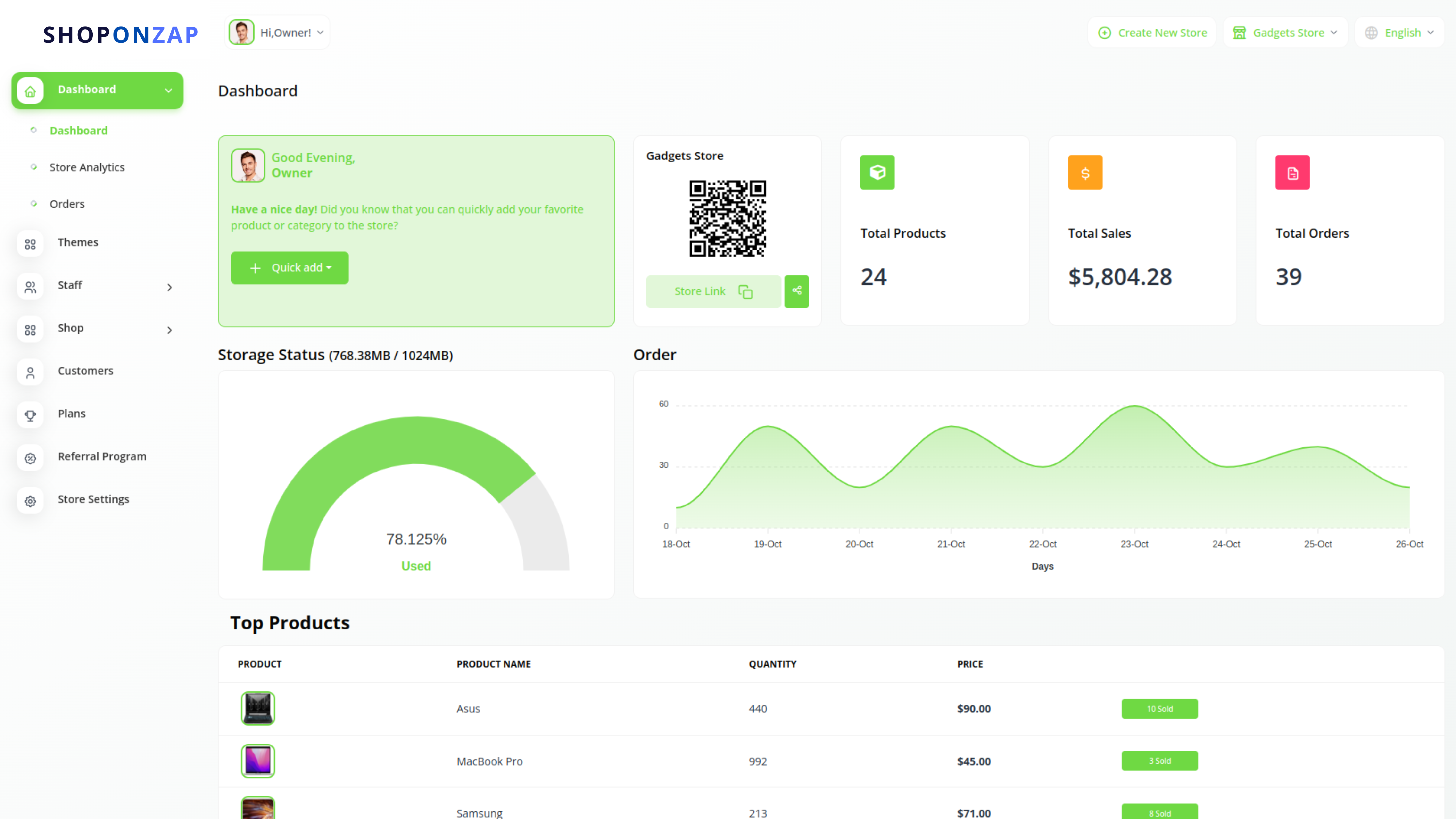
Task: Open Orders in sidebar
Action: (x=67, y=204)
